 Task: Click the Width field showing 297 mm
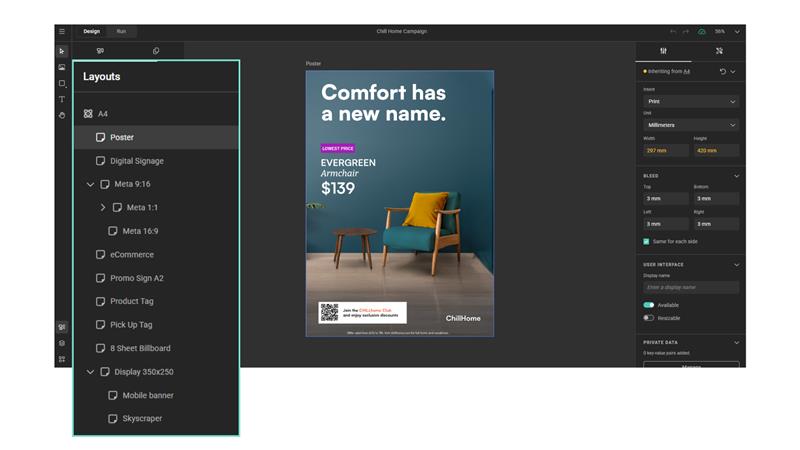coord(666,151)
